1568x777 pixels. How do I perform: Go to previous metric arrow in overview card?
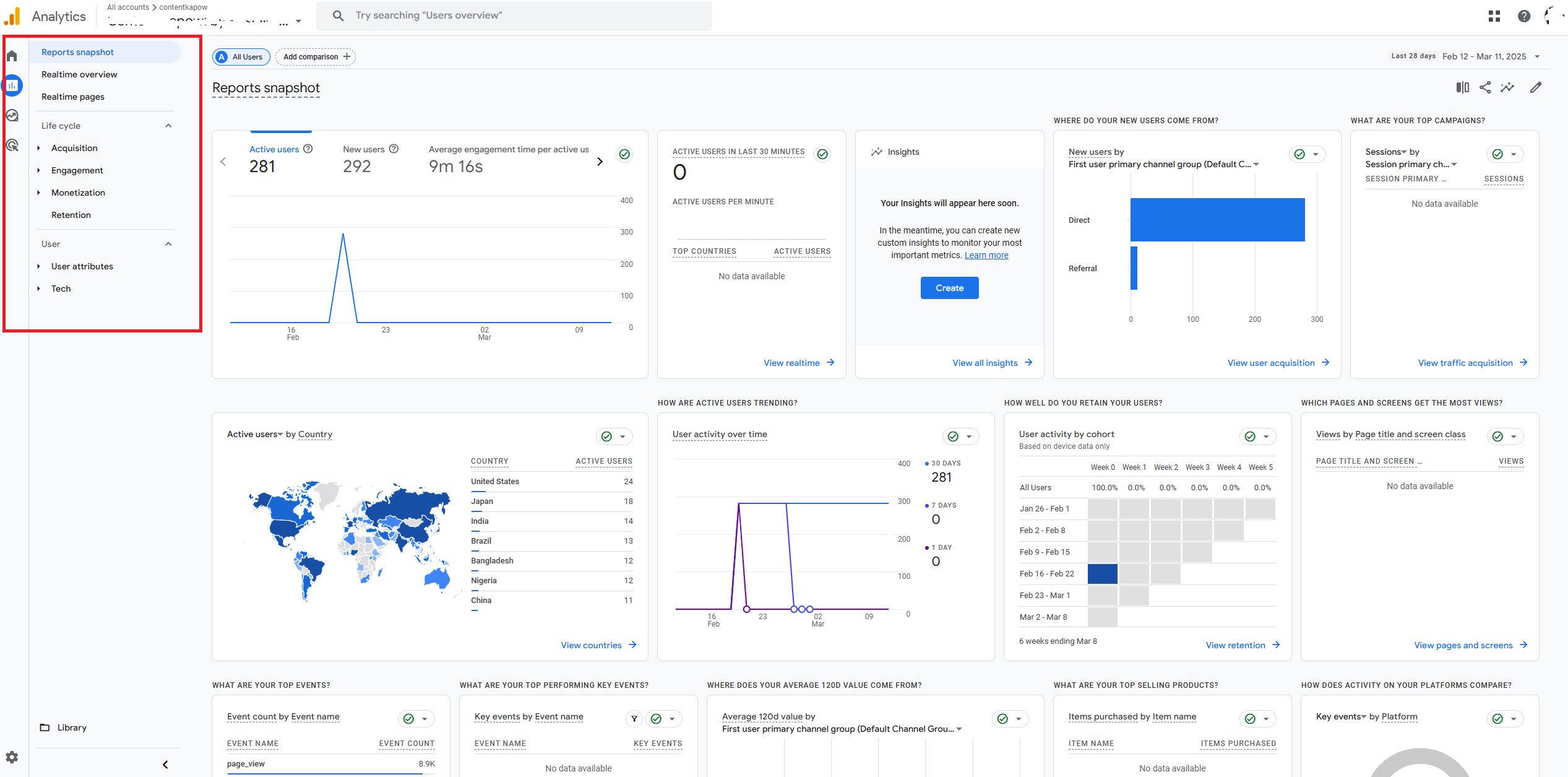click(x=223, y=162)
